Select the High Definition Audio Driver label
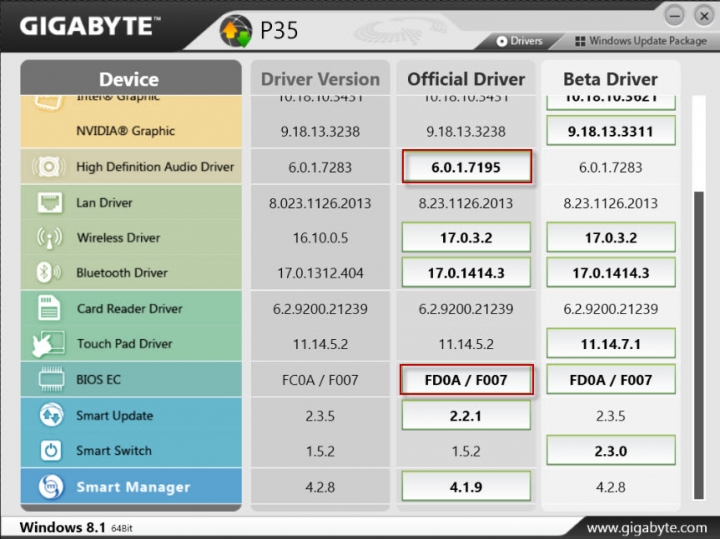 click(x=155, y=167)
